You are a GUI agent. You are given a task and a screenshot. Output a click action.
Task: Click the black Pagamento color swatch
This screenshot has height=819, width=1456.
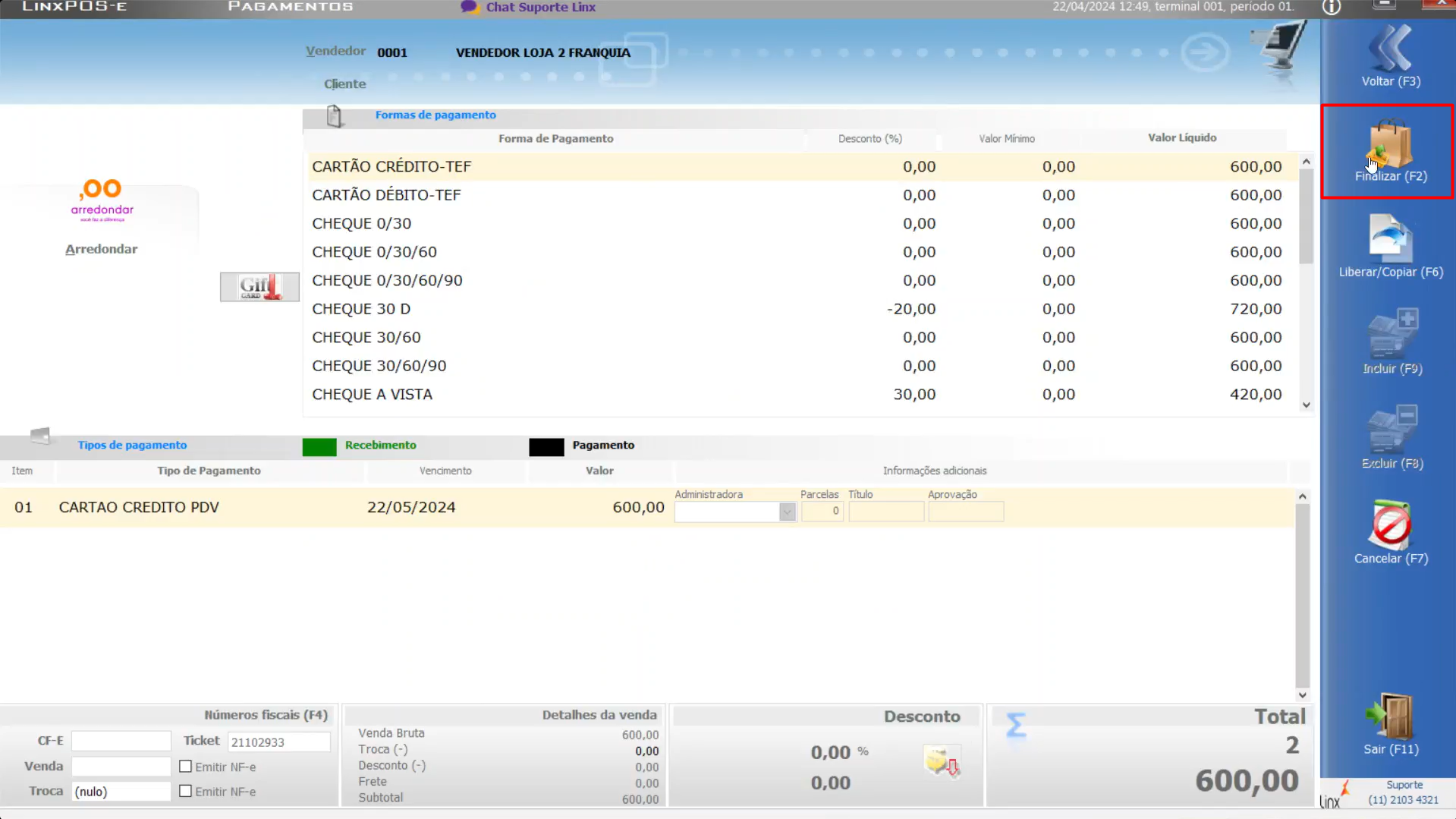(x=546, y=446)
